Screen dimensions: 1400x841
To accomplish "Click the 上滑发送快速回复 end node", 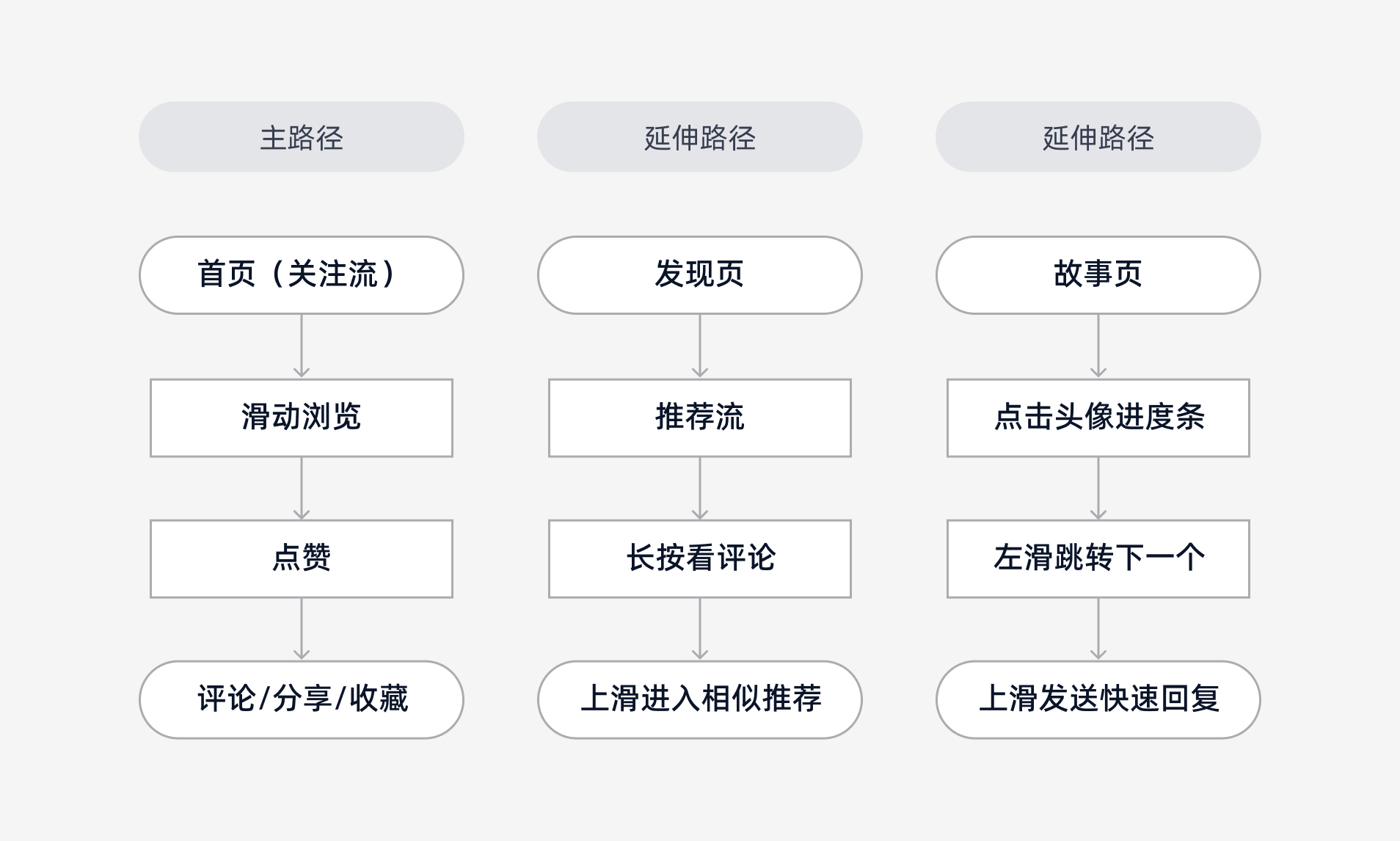I will tap(1098, 699).
